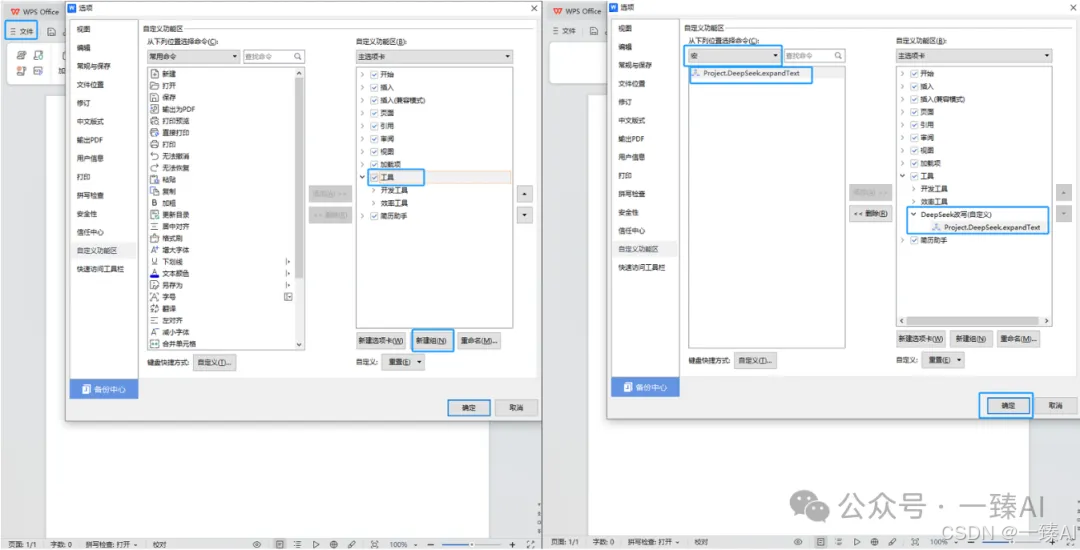Toggle 审阅 checkbox in the 常用命令 dialog
This screenshot has width=1080, height=550.
(374, 138)
